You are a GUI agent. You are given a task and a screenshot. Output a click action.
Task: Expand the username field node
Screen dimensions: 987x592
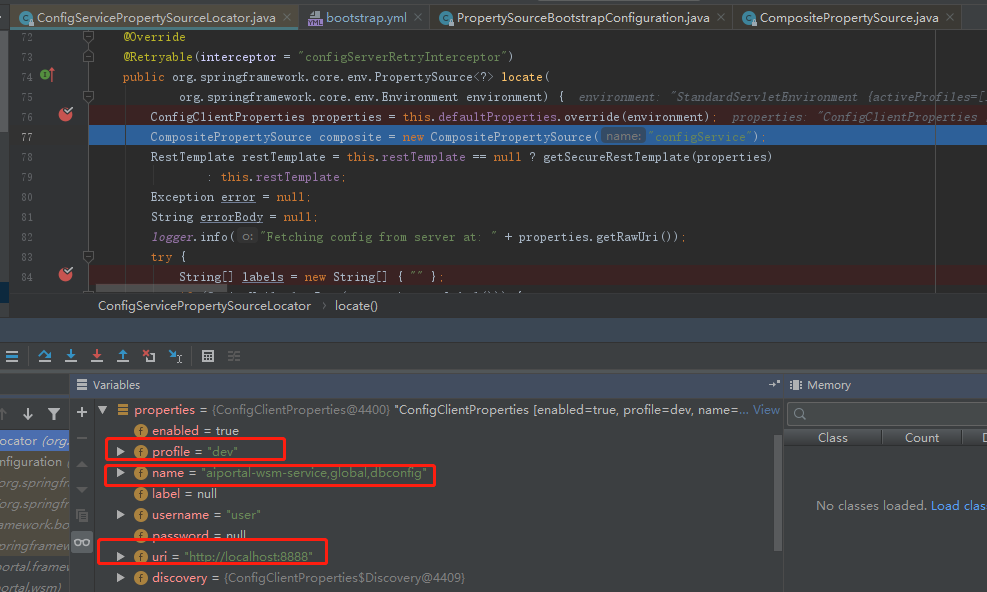click(120, 515)
